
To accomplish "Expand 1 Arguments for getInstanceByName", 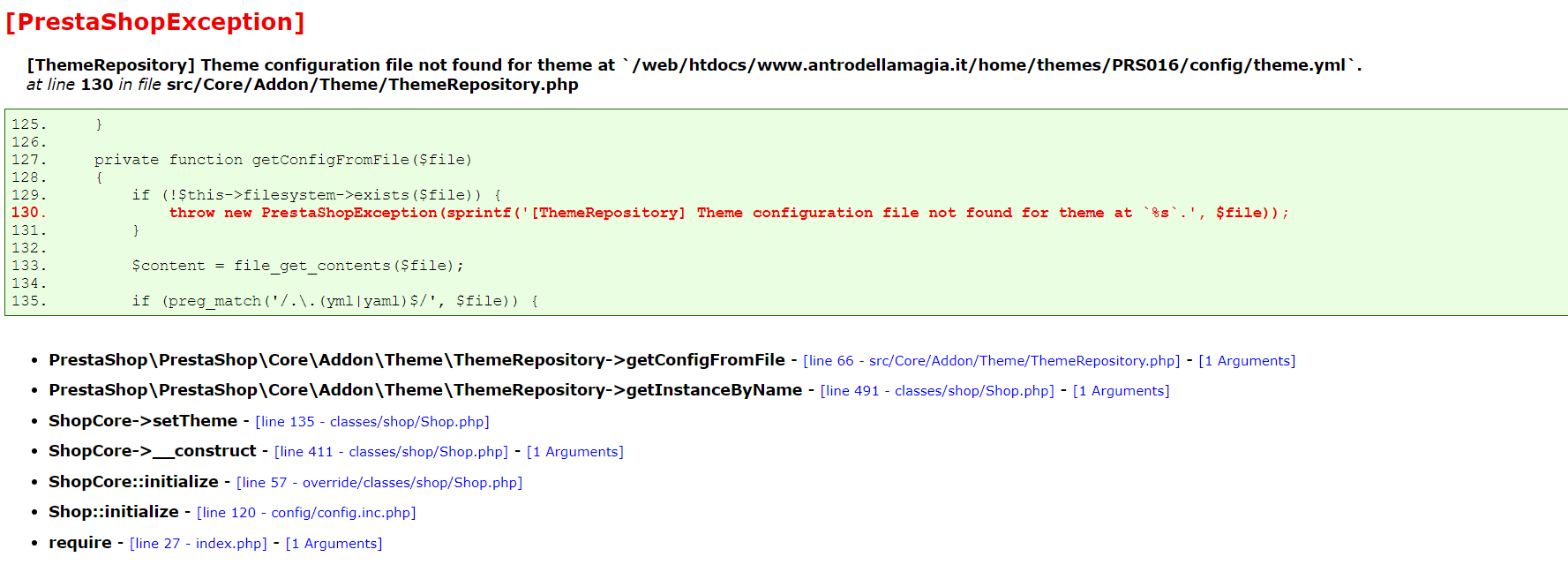I will coord(1121,390).
